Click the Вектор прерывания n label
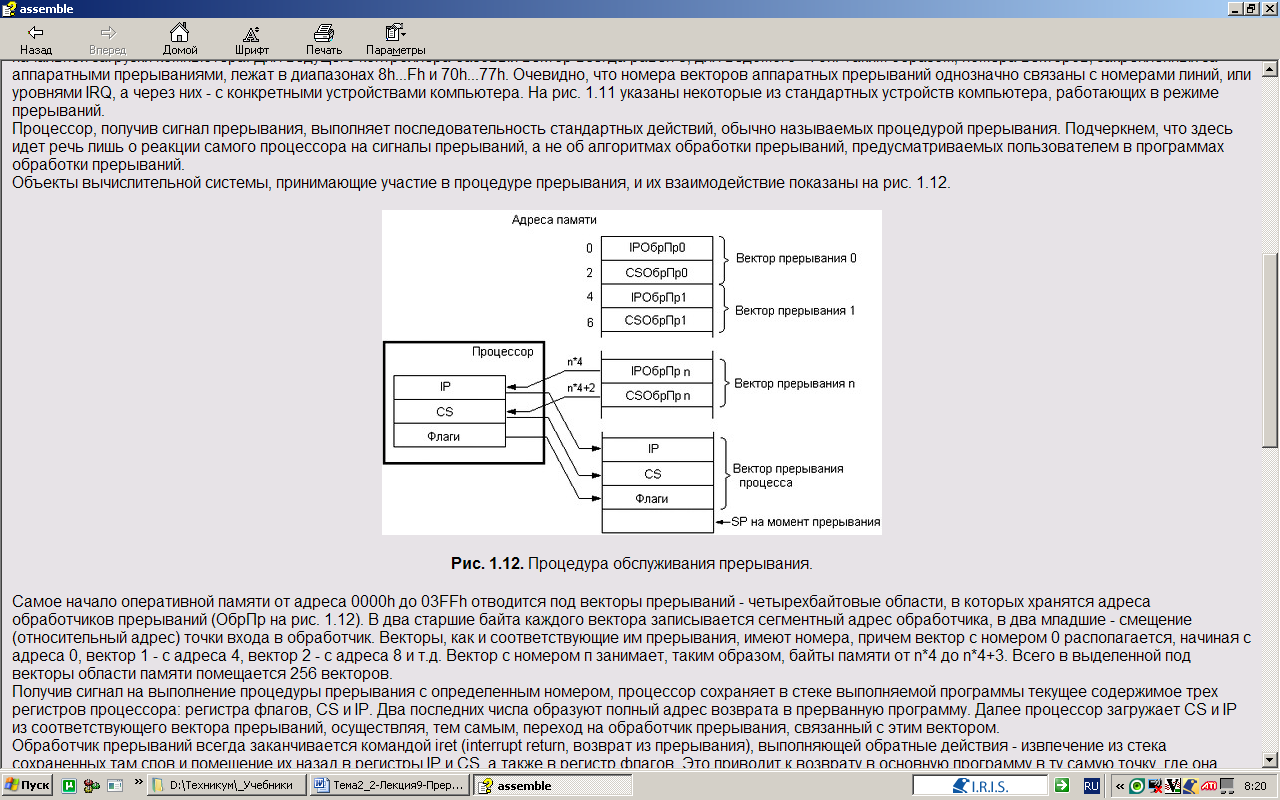The height and width of the screenshot is (800, 1280). click(794, 383)
